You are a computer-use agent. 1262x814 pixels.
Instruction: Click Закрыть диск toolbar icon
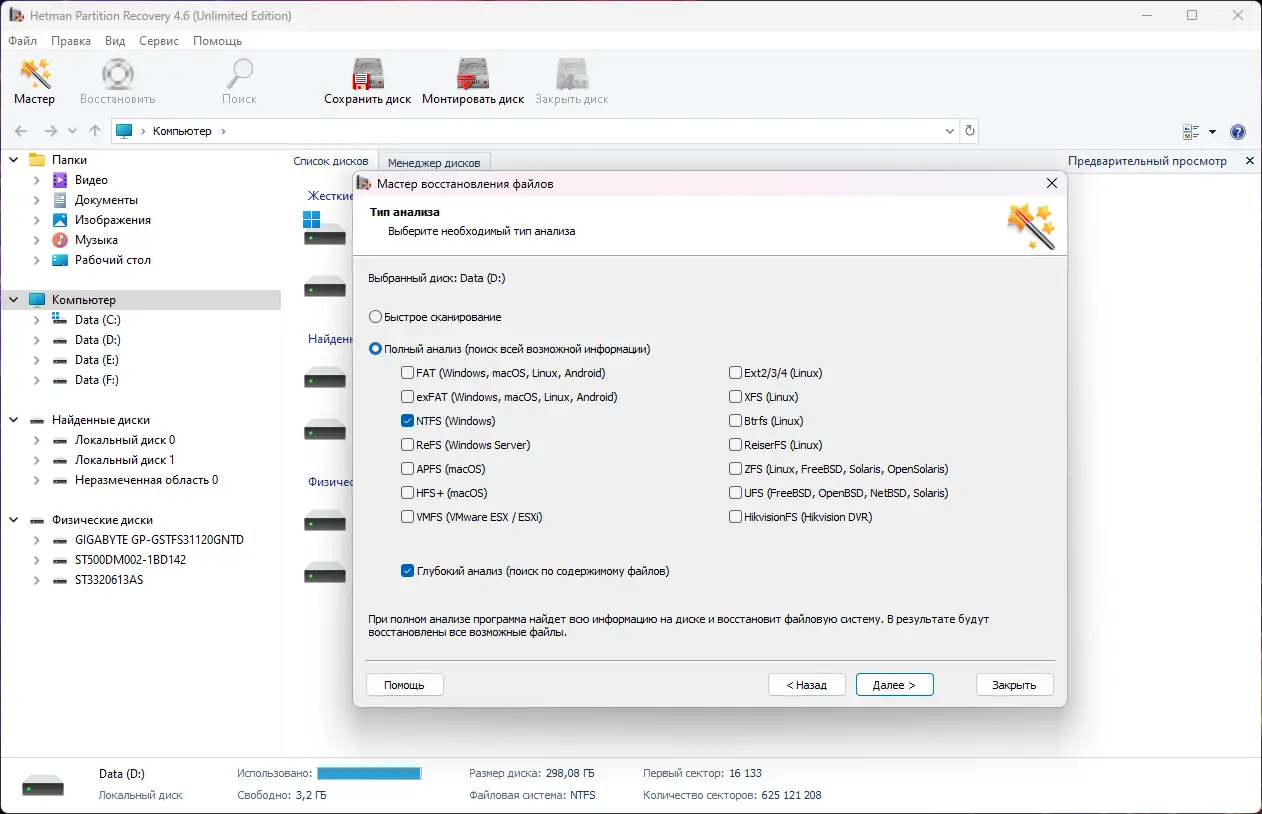click(x=572, y=75)
